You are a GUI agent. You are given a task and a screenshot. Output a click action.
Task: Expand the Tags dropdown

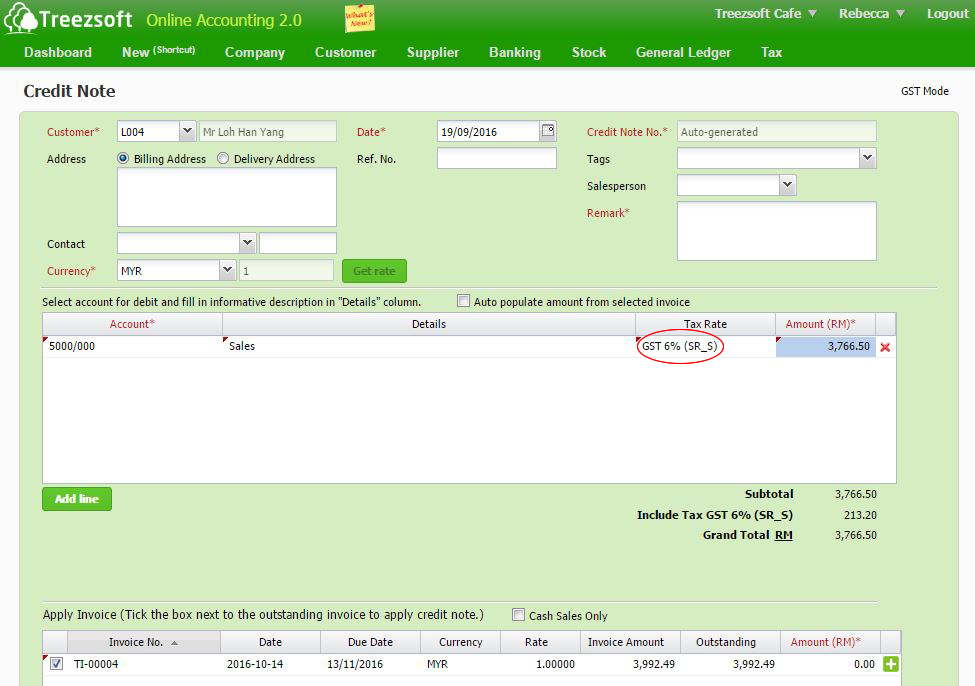pos(867,158)
